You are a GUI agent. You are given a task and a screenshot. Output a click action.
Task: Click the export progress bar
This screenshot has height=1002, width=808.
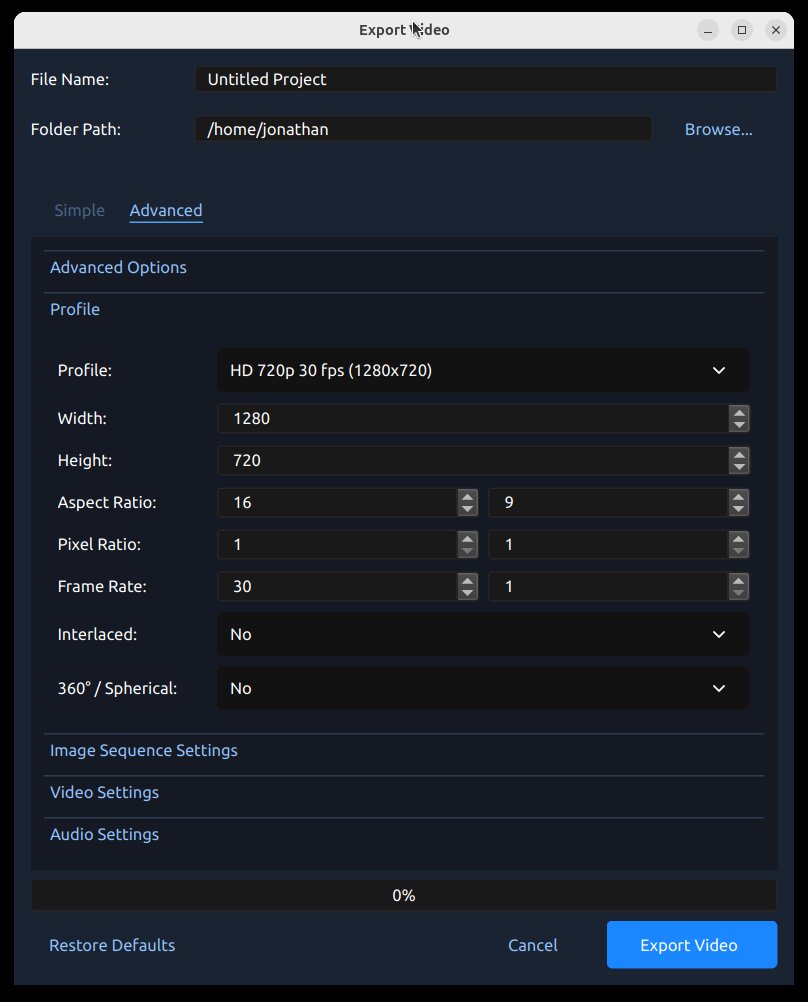coord(403,894)
